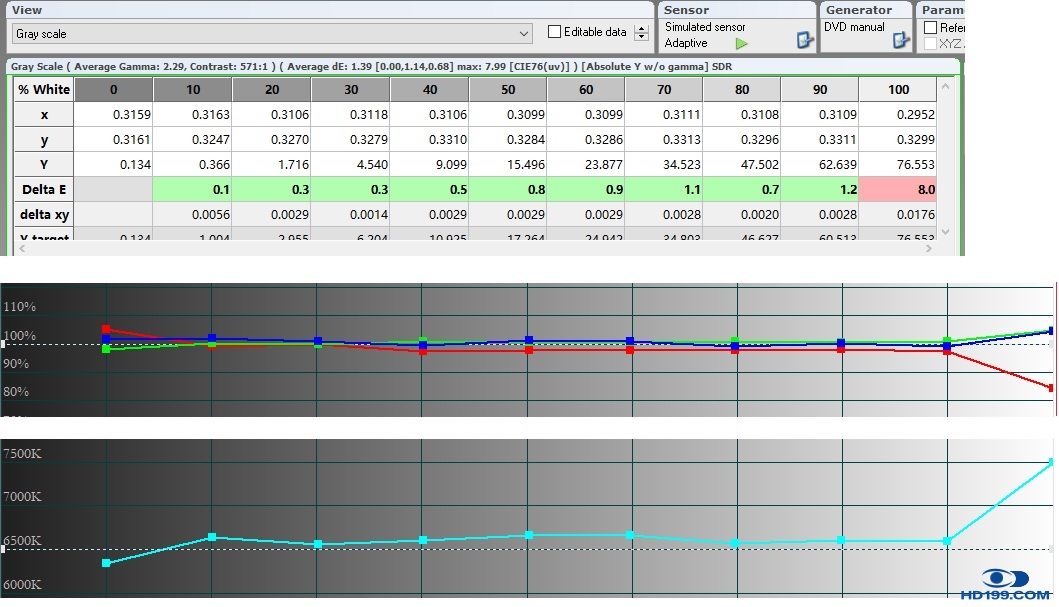Select the 0 % White column header
The image size is (1059, 607).
(x=113, y=89)
